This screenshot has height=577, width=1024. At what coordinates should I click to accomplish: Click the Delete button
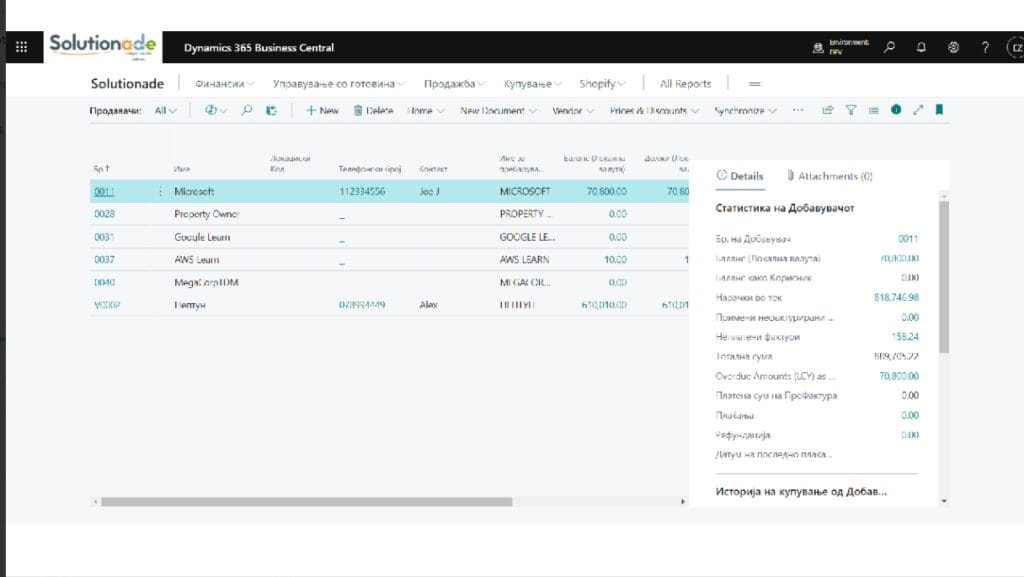(x=373, y=111)
